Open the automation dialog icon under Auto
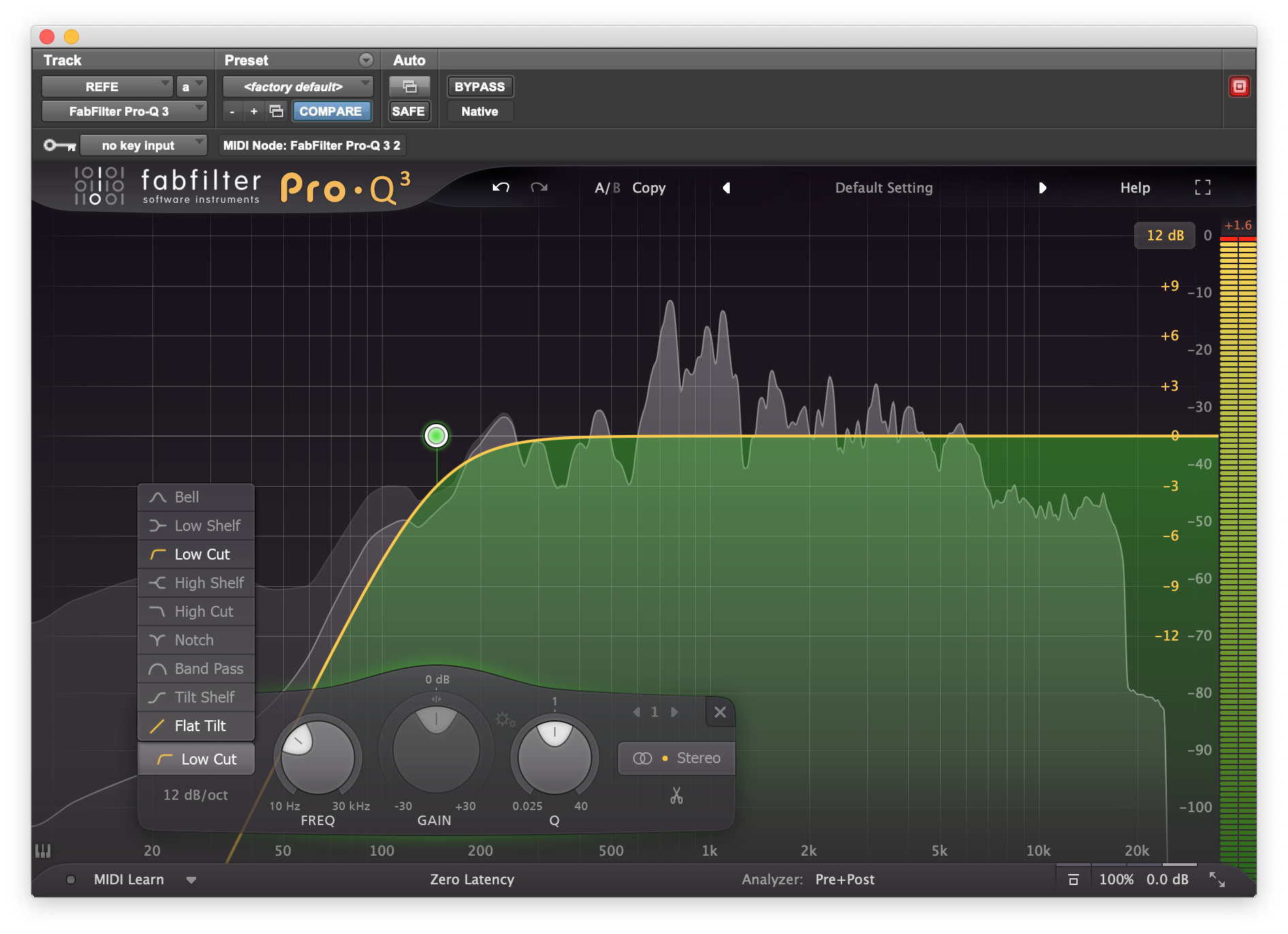 (x=409, y=86)
